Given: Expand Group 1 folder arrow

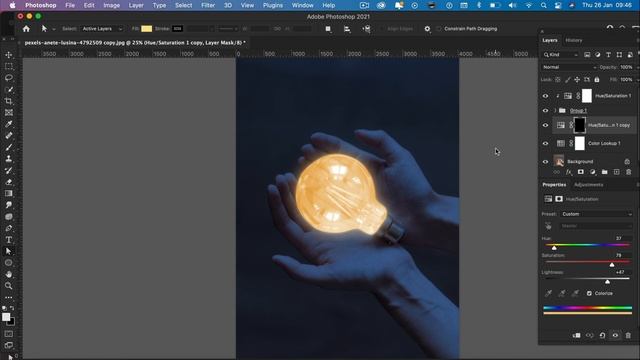Looking at the screenshot, I should click(555, 111).
